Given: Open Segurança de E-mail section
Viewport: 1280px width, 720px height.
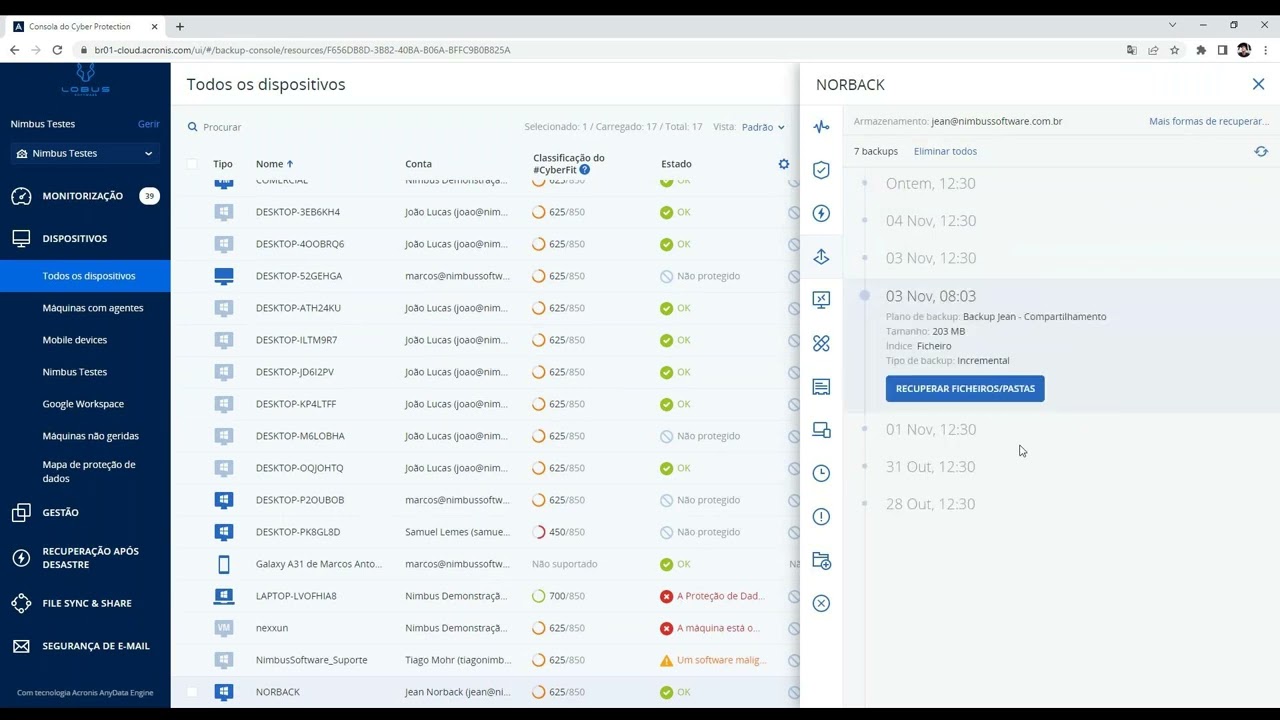Looking at the screenshot, I should pos(85,646).
